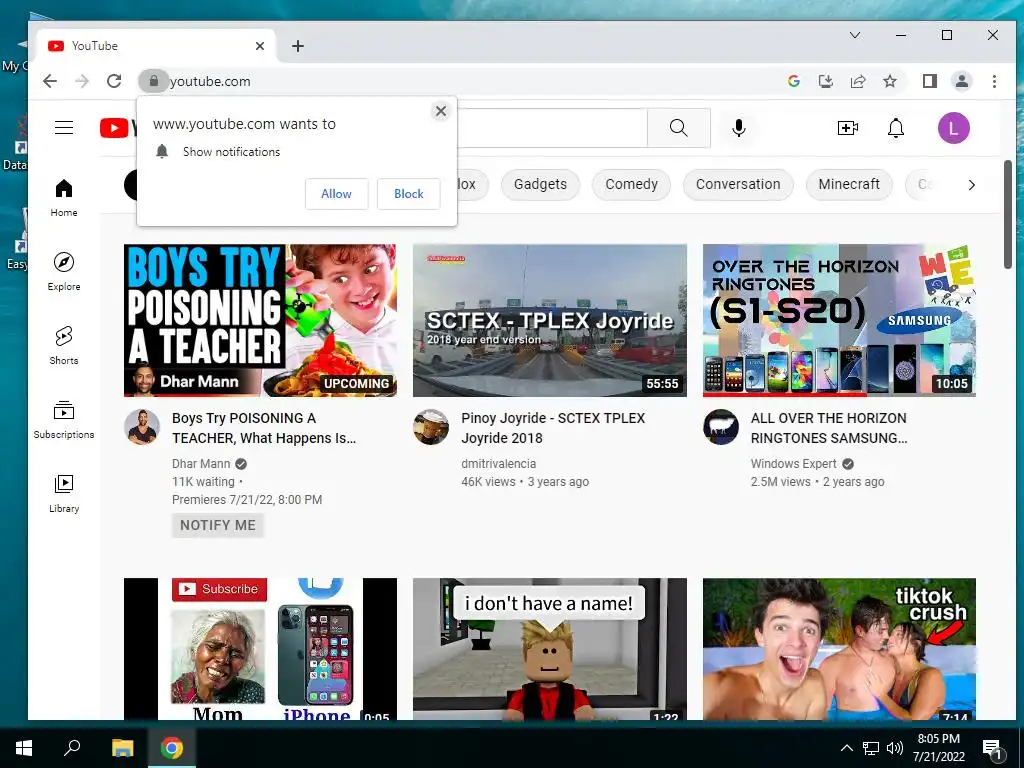Start voice search with microphone icon

pyautogui.click(x=739, y=128)
